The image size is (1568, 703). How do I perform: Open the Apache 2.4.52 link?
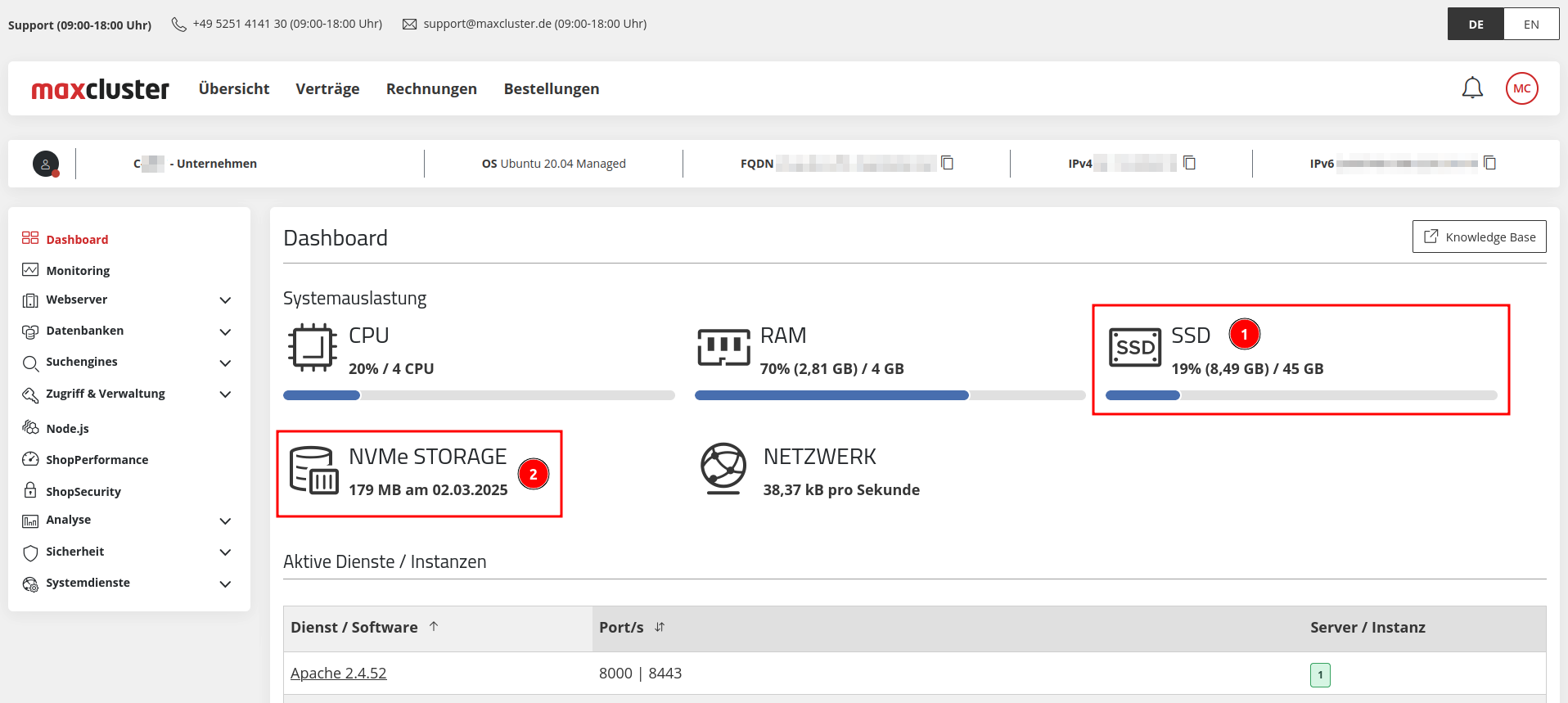click(338, 674)
